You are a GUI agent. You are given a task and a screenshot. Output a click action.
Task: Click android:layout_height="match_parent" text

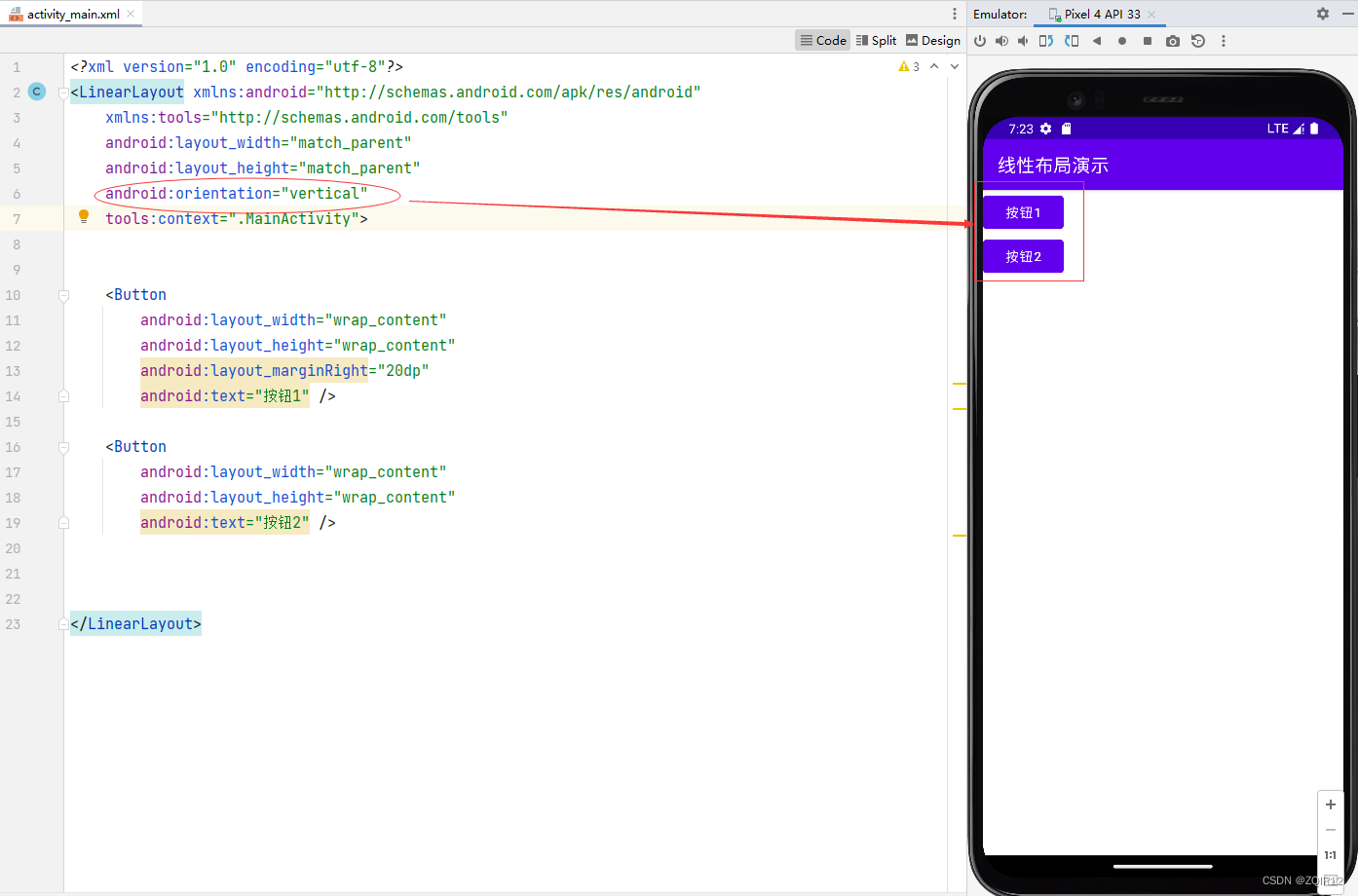click(263, 168)
